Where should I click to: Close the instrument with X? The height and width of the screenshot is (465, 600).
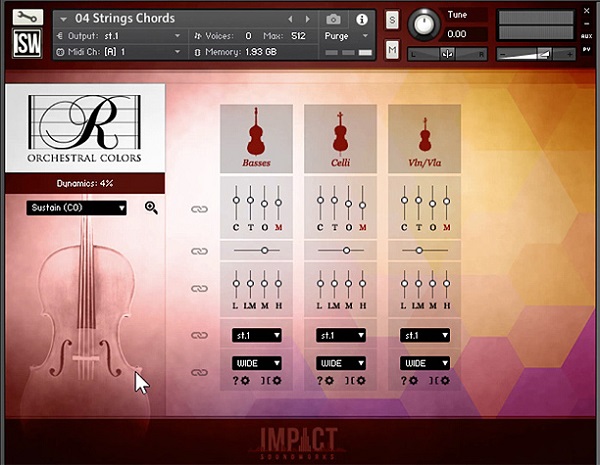tap(587, 11)
